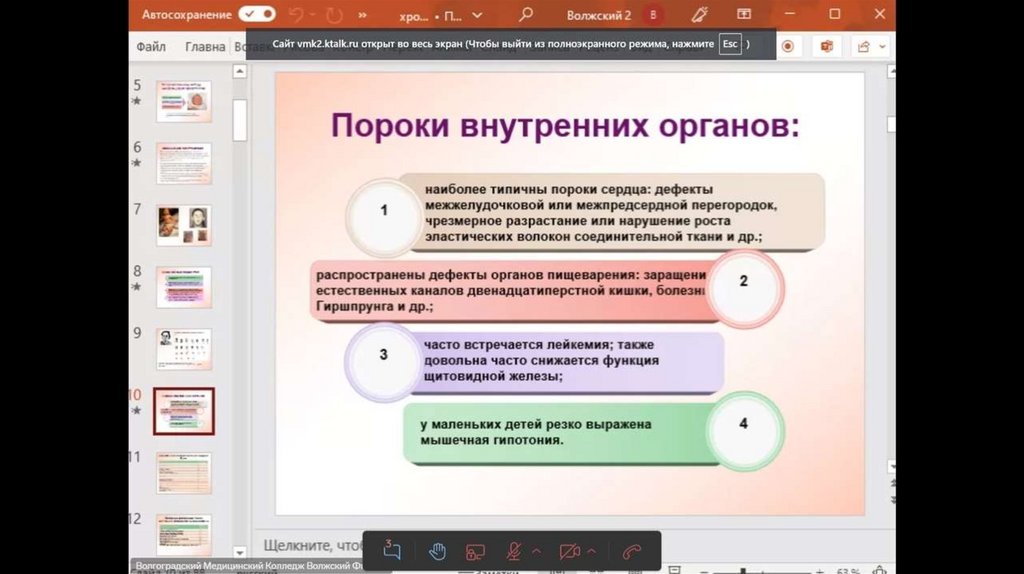Toggle the Автосохранение switch
This screenshot has width=1024, height=574.
[257, 15]
